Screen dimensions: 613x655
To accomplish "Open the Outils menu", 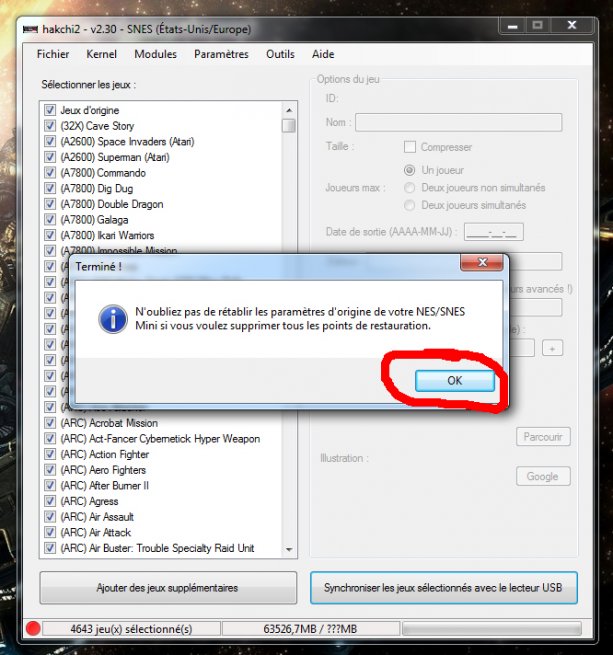I will (x=280, y=54).
